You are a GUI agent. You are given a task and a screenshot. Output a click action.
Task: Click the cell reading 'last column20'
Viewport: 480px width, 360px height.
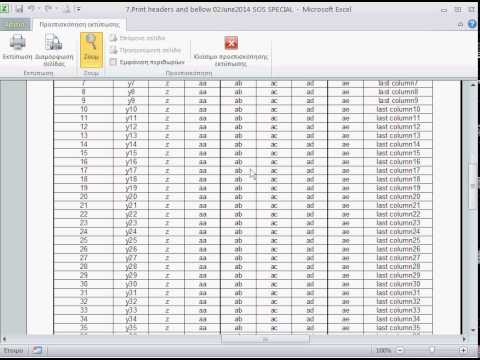point(398,197)
